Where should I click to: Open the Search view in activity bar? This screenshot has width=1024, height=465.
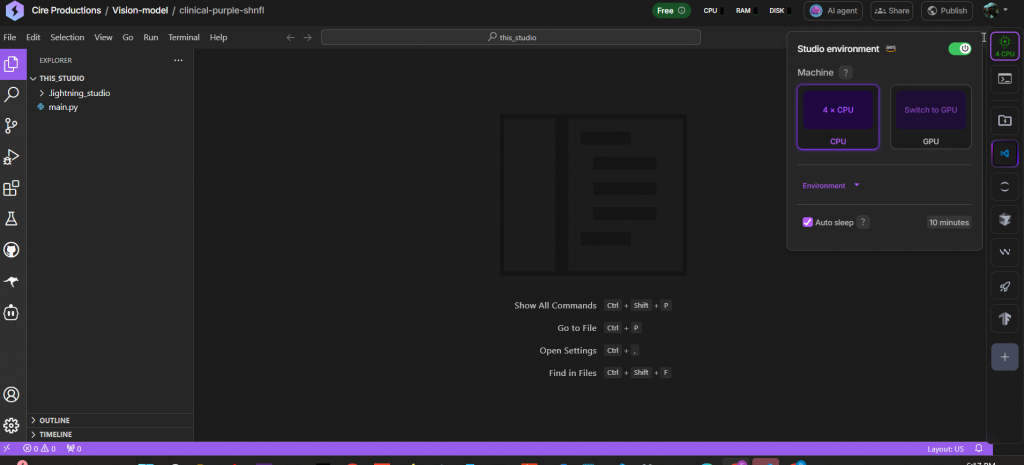(12, 95)
